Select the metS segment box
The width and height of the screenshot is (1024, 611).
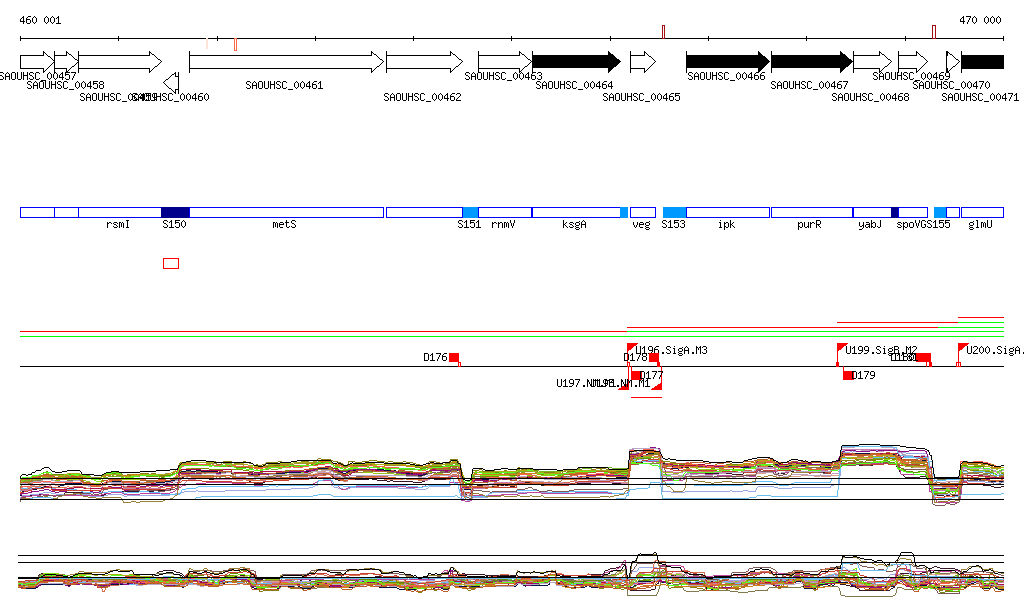coord(286,212)
